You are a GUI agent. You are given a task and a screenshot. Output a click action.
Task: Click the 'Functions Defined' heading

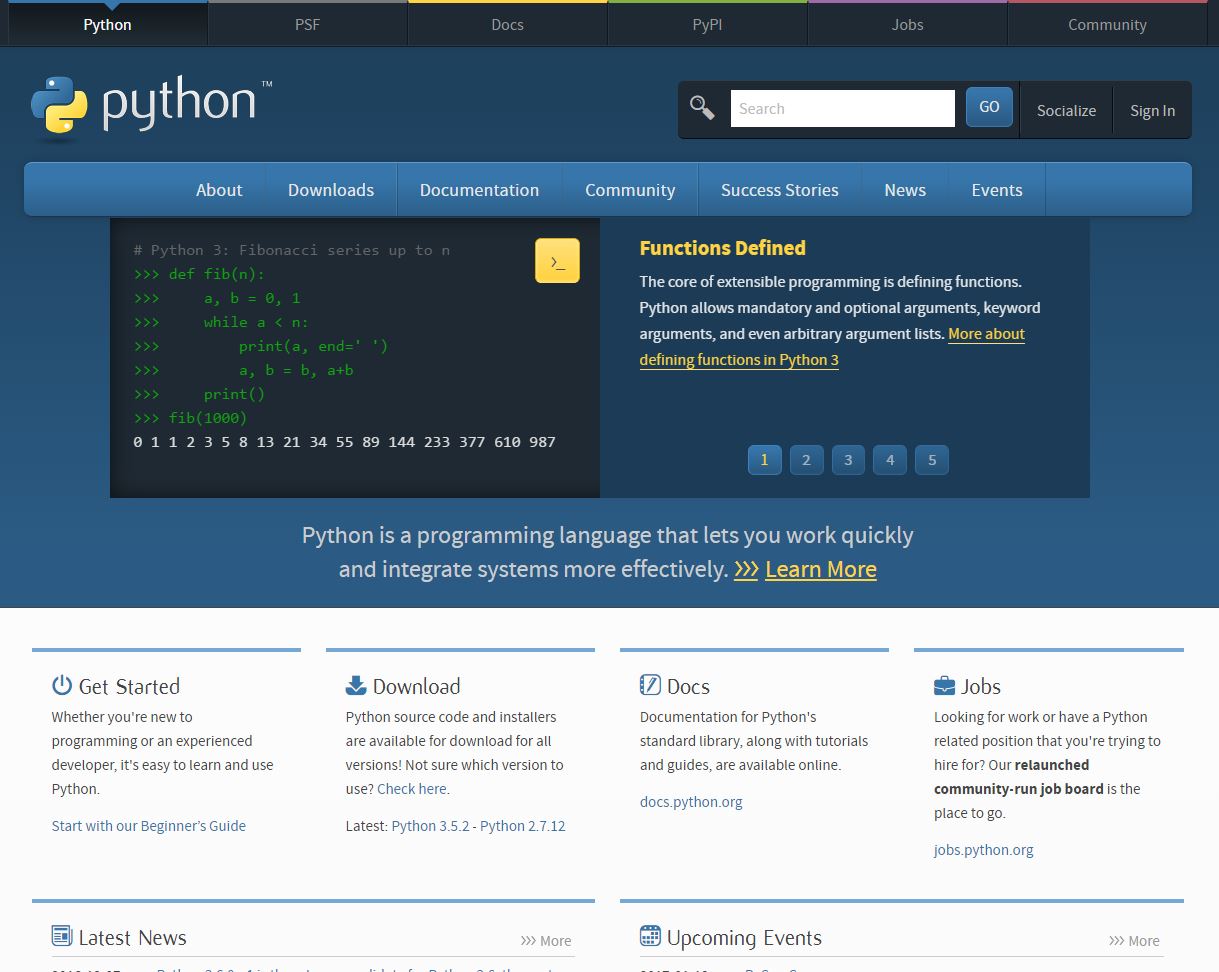point(722,248)
